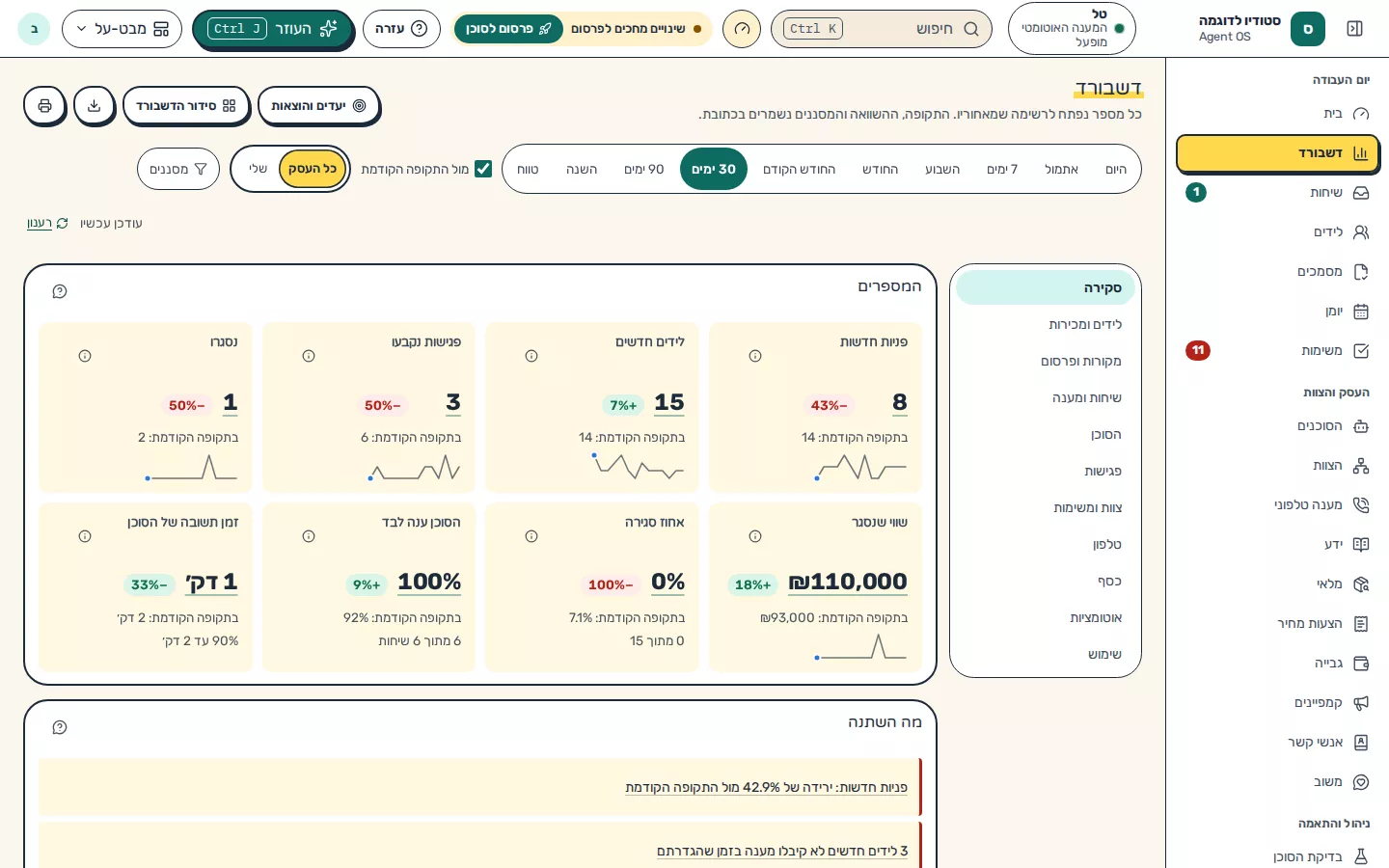Open מבט-על view dropdown

pos(122,29)
